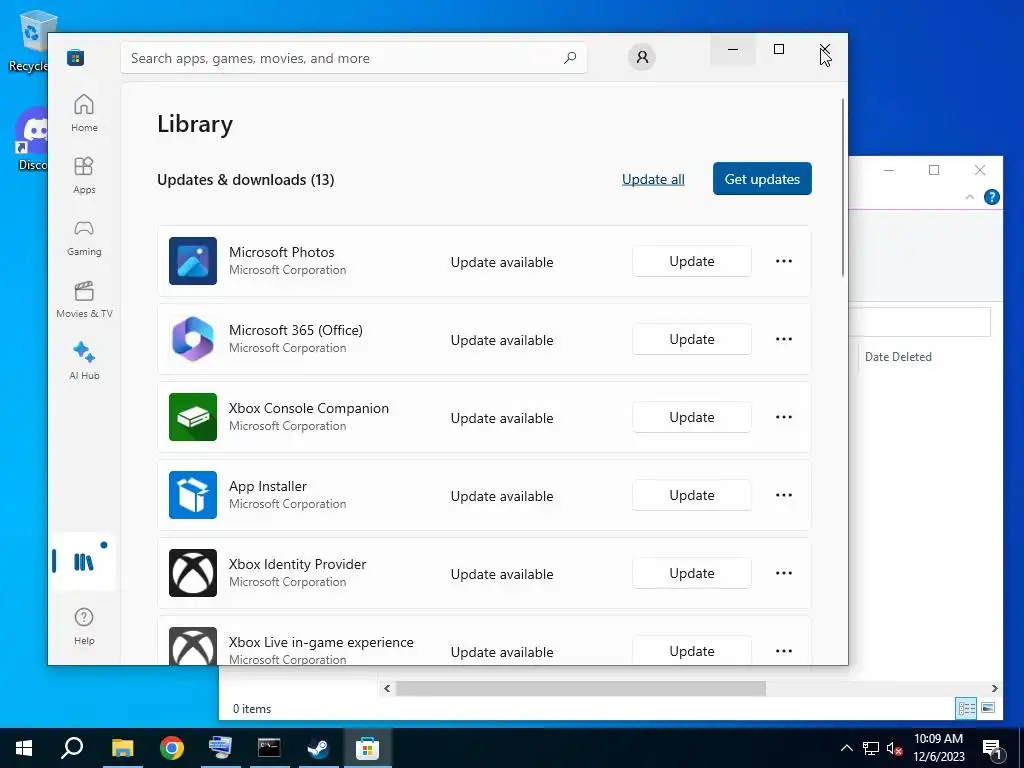
Task: Show hidden system tray icons
Action: click(x=846, y=748)
